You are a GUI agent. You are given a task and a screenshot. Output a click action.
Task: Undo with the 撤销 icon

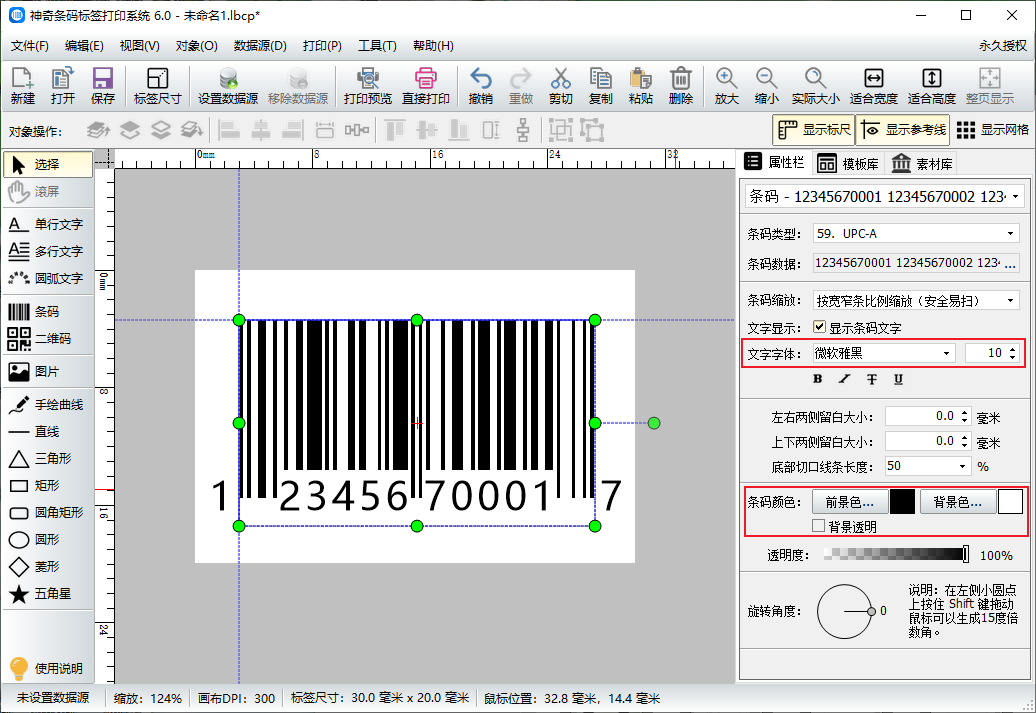480,86
